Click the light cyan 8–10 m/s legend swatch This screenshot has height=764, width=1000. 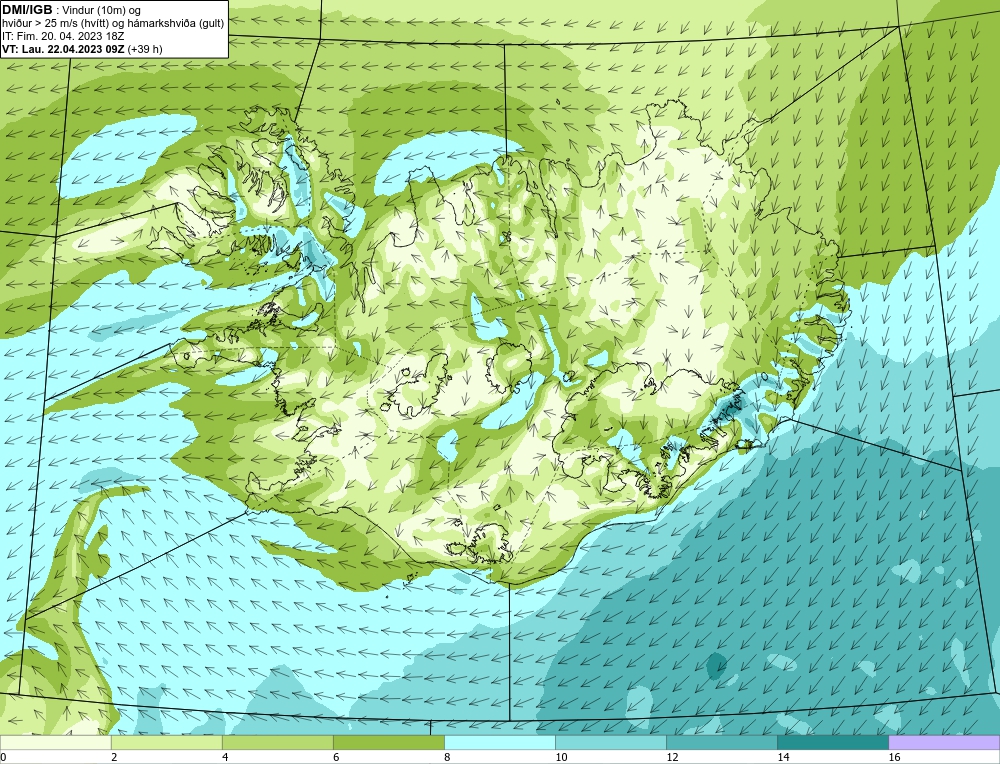[499, 742]
